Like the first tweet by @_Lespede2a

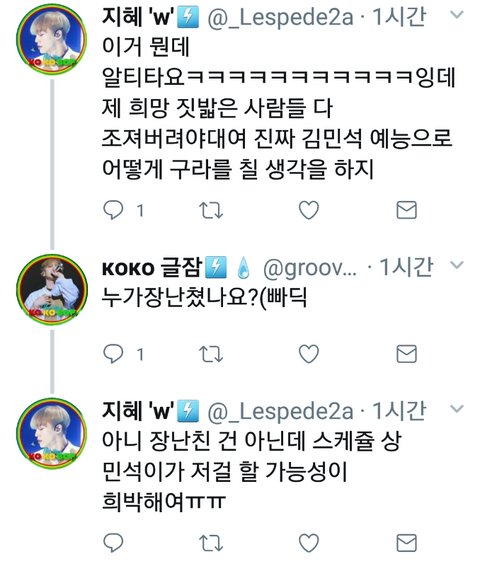pos(309,210)
